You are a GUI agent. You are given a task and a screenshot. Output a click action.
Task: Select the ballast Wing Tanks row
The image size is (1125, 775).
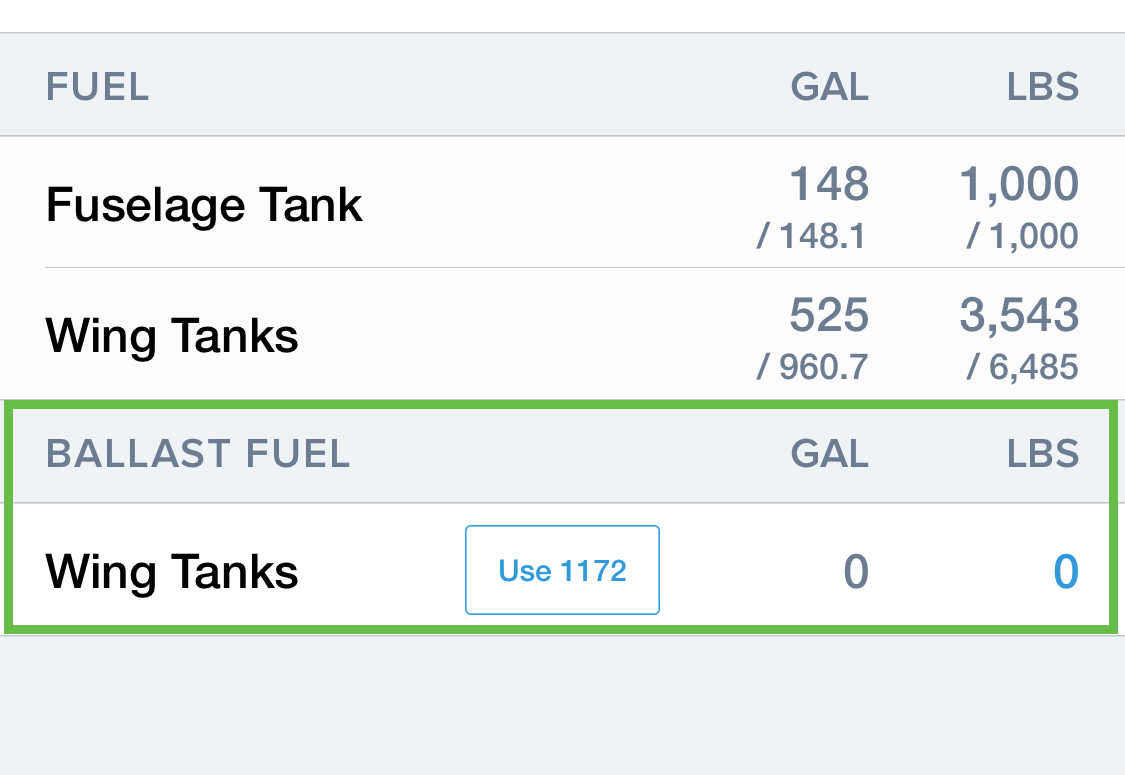pos(171,570)
